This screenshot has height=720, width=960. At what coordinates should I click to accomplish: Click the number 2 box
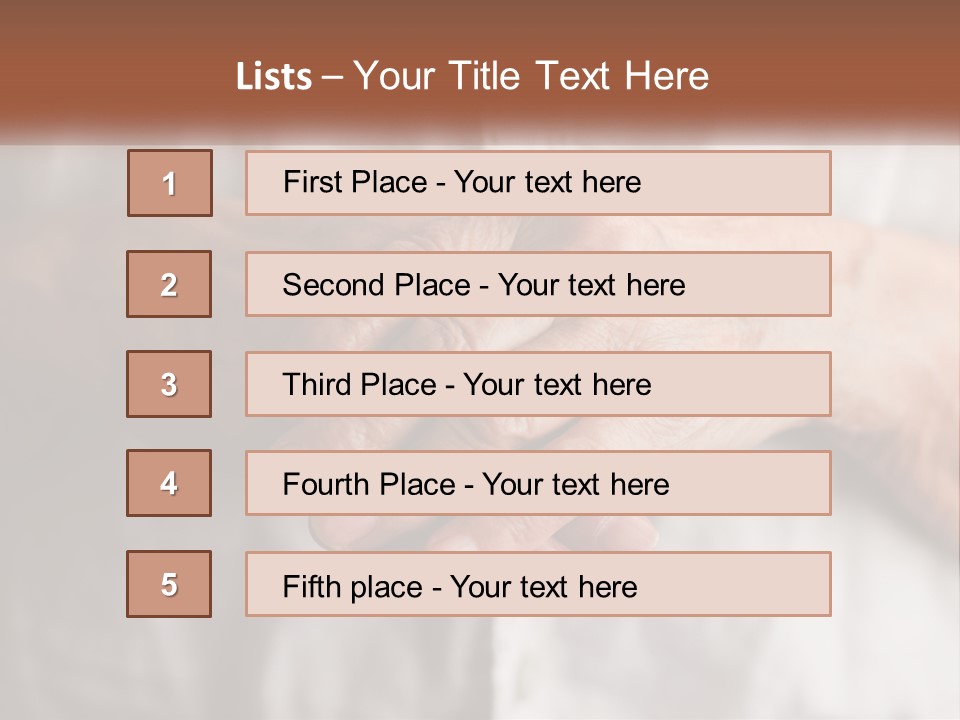coord(169,284)
